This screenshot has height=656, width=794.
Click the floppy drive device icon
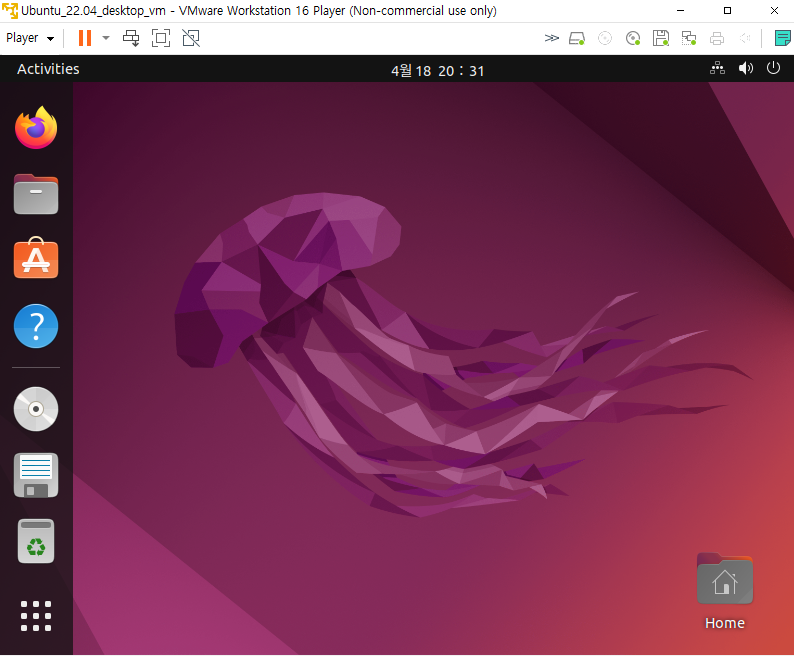(x=661, y=38)
